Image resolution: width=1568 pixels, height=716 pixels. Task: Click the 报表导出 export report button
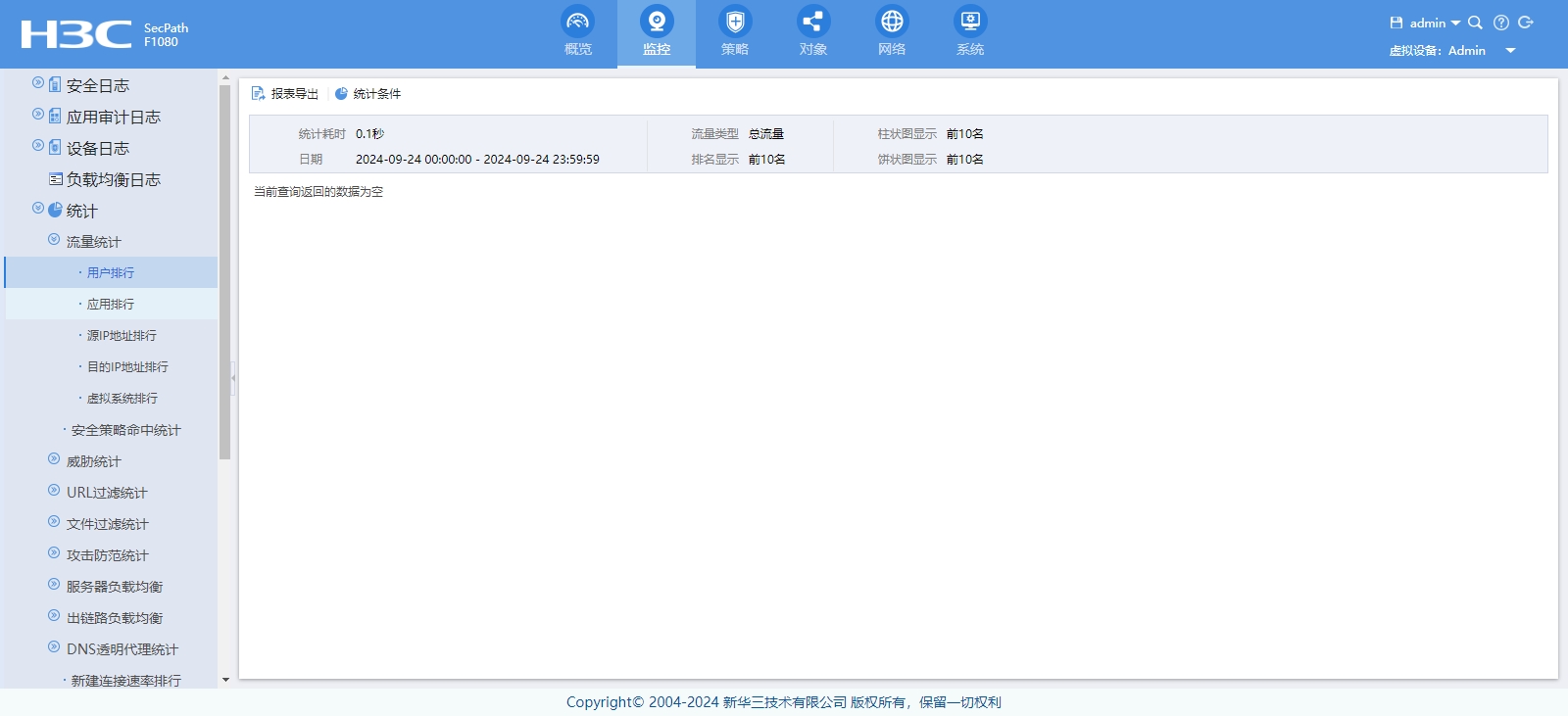[x=285, y=94]
